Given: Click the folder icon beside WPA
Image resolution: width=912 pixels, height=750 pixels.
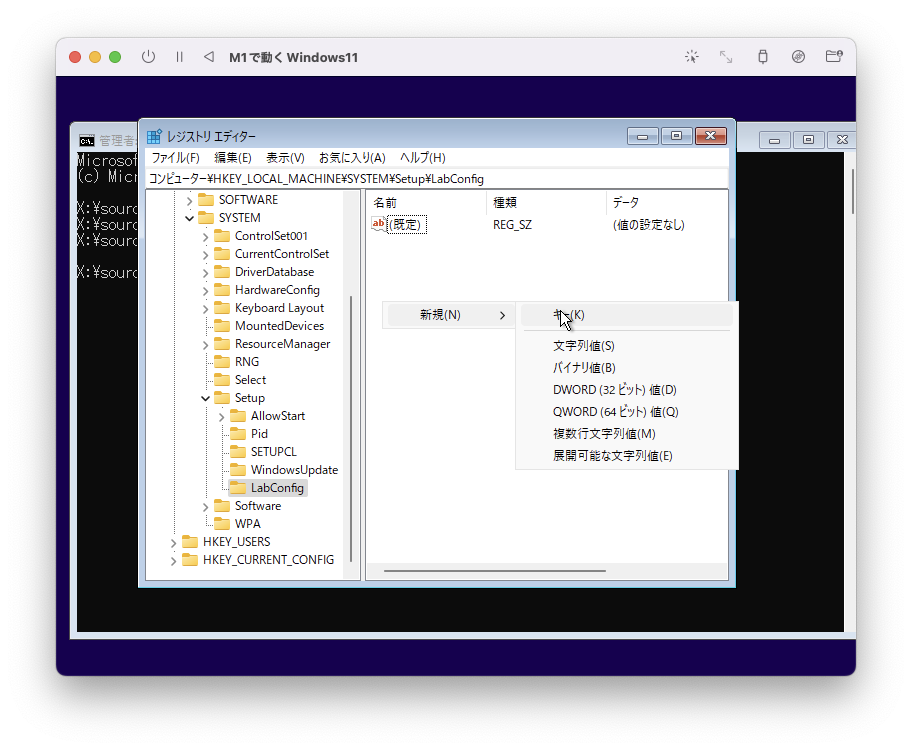Looking at the screenshot, I should click(222, 524).
